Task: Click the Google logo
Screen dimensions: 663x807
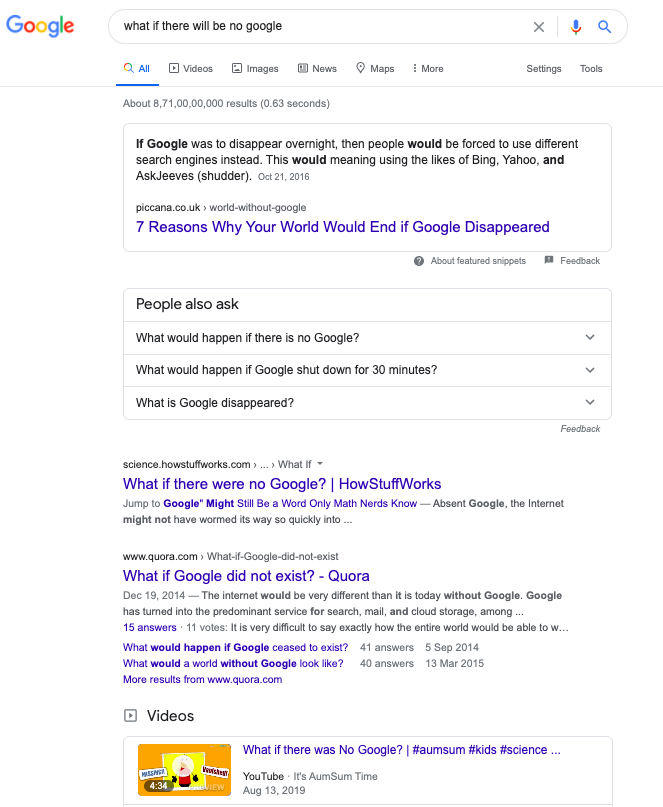Action: pos(40,26)
